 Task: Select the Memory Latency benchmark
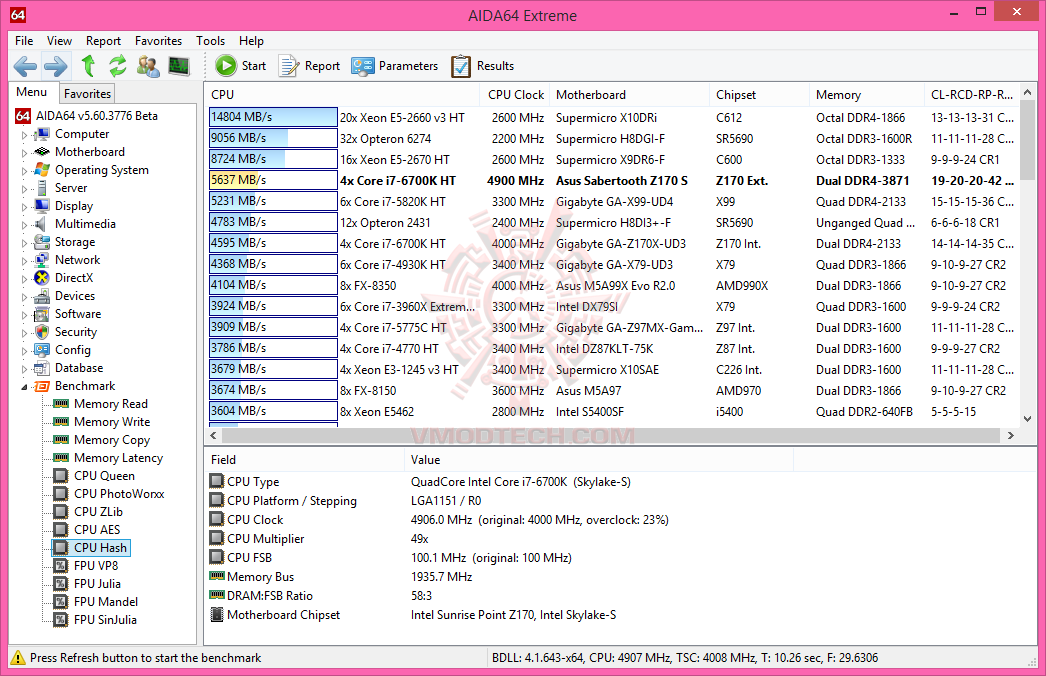tap(118, 458)
